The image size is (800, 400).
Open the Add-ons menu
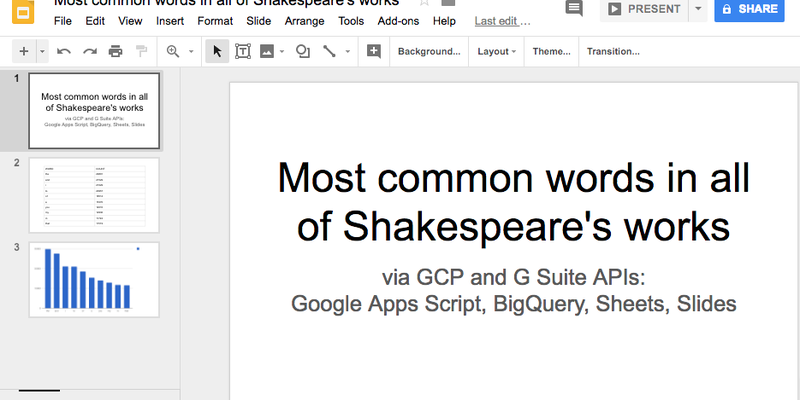(x=398, y=21)
